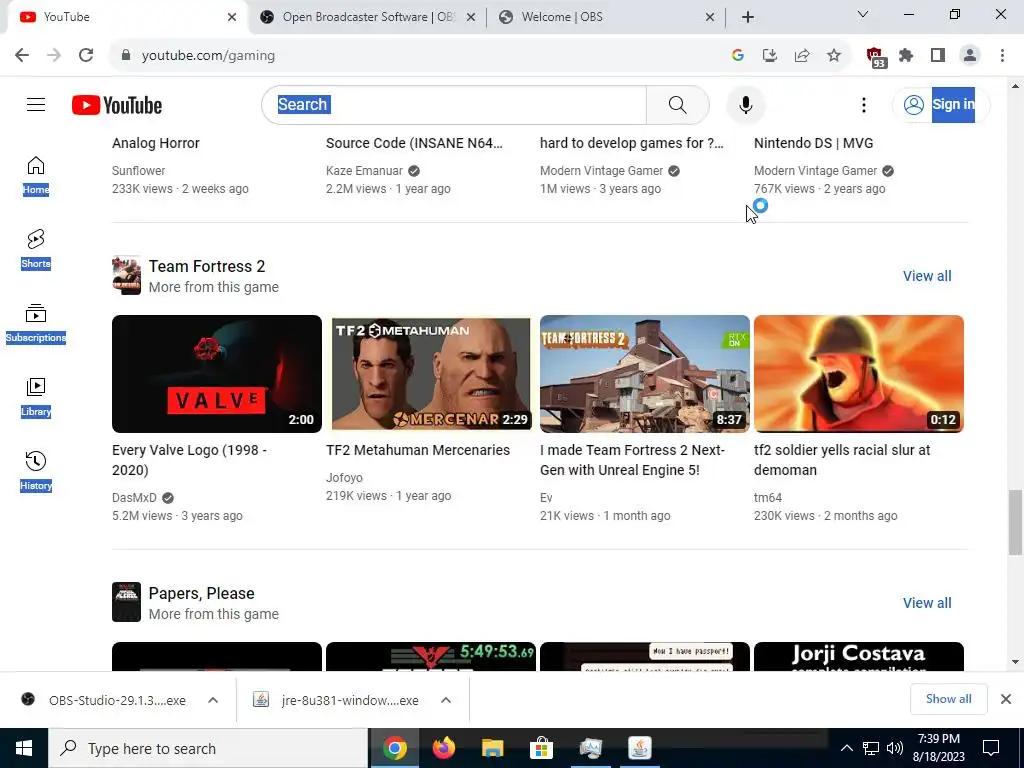Close the Open Broadcaster Software tab
This screenshot has height=768, width=1024.
(x=471, y=17)
